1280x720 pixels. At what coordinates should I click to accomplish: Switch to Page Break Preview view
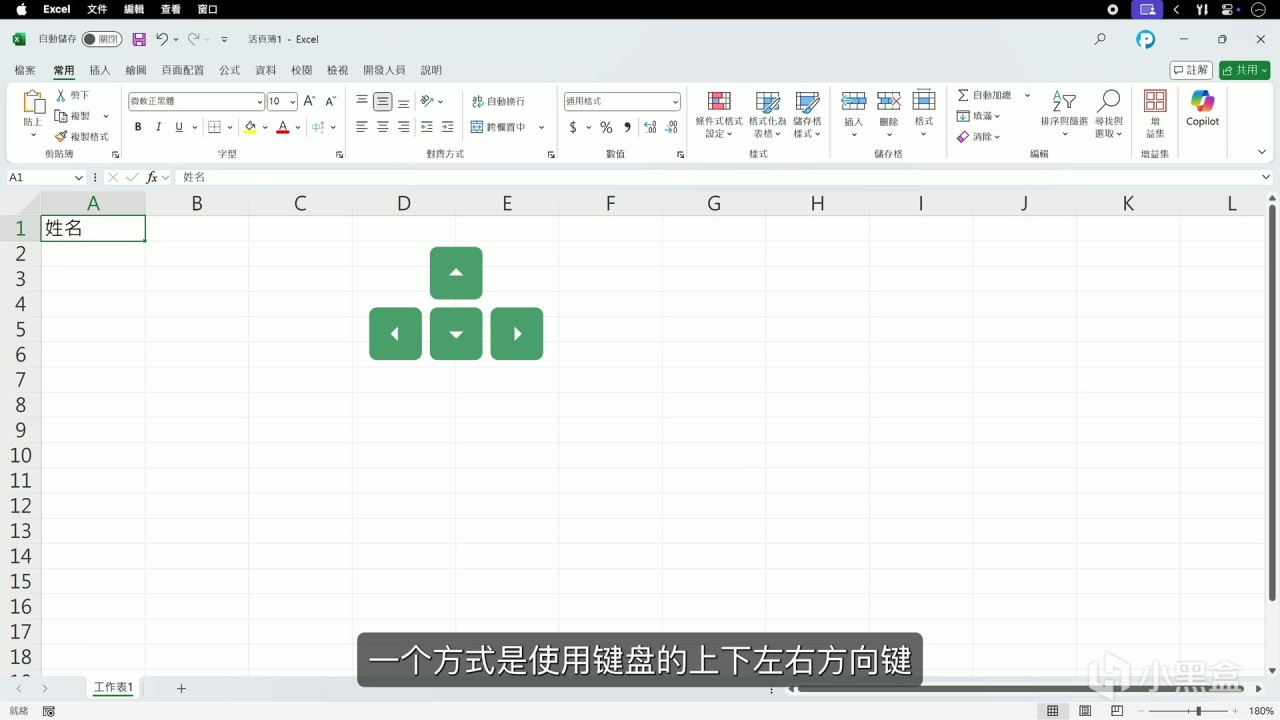click(x=1117, y=711)
